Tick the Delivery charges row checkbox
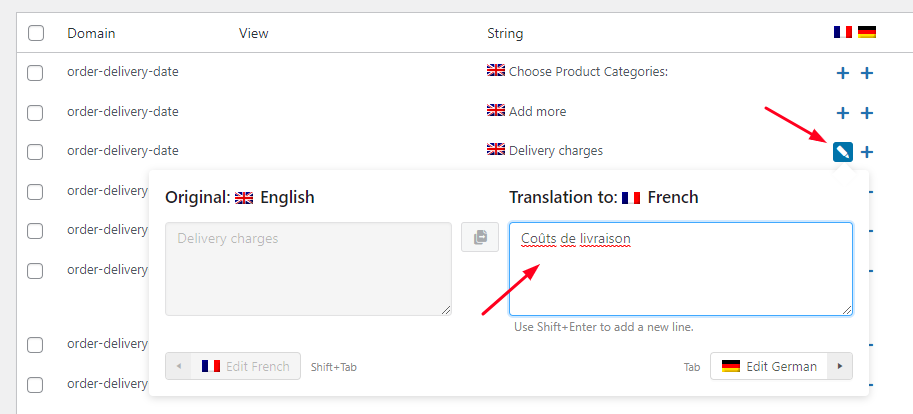Screen dimensions: 913x414 coord(36,152)
